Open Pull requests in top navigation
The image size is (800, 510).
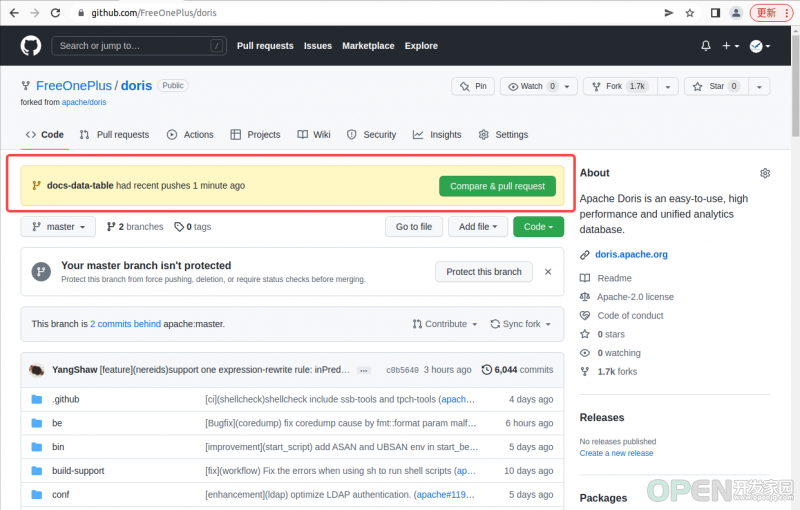point(265,46)
